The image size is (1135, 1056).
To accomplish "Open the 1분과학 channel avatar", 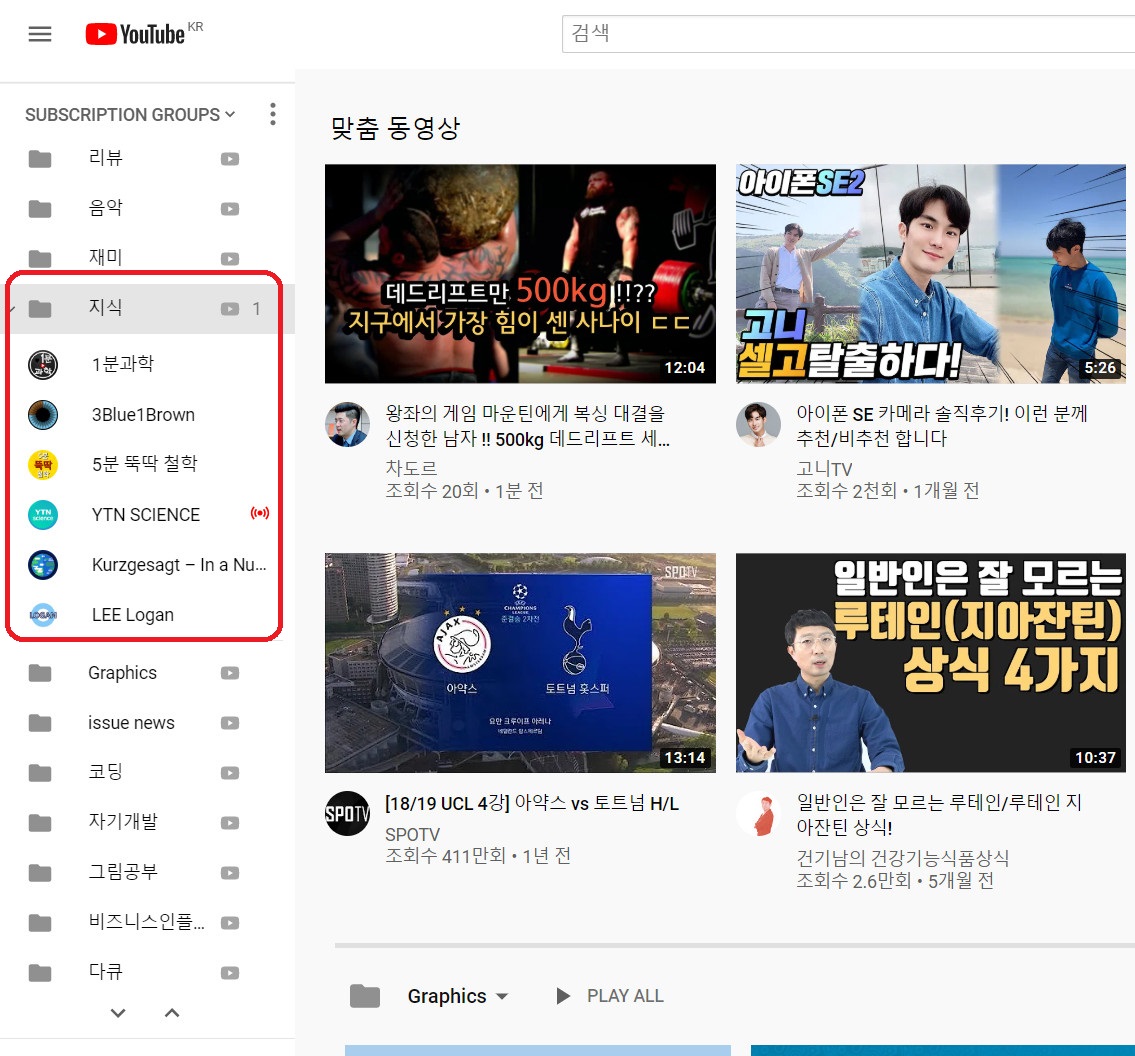I will (x=43, y=365).
